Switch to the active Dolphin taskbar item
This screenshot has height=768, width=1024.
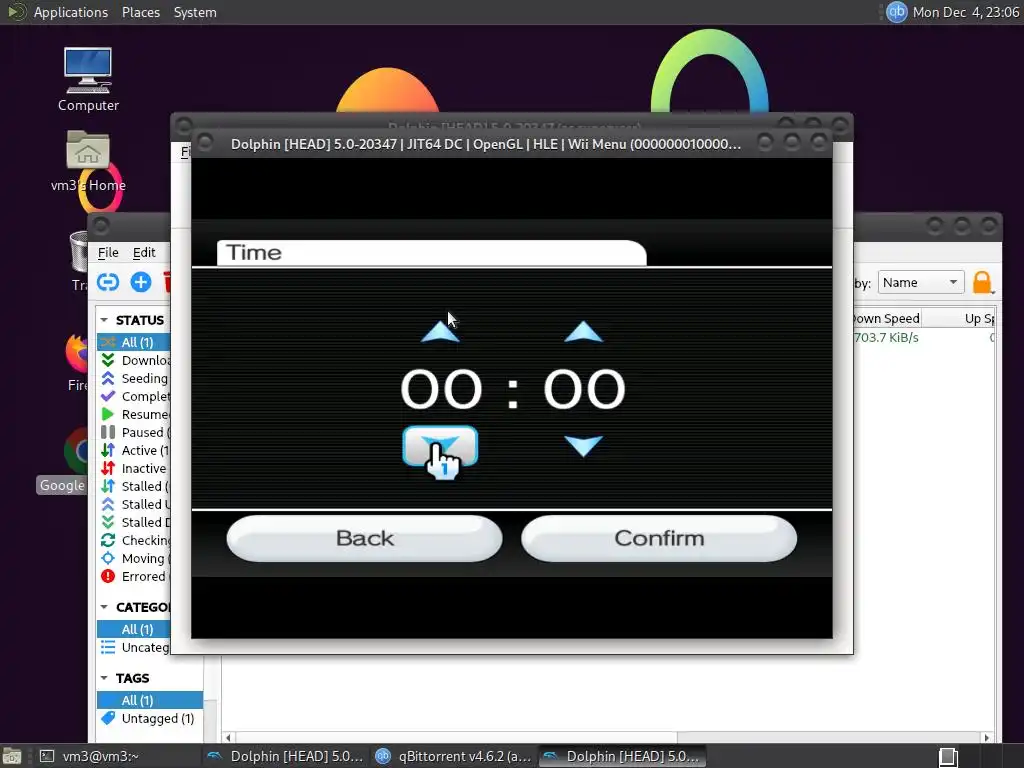622,756
